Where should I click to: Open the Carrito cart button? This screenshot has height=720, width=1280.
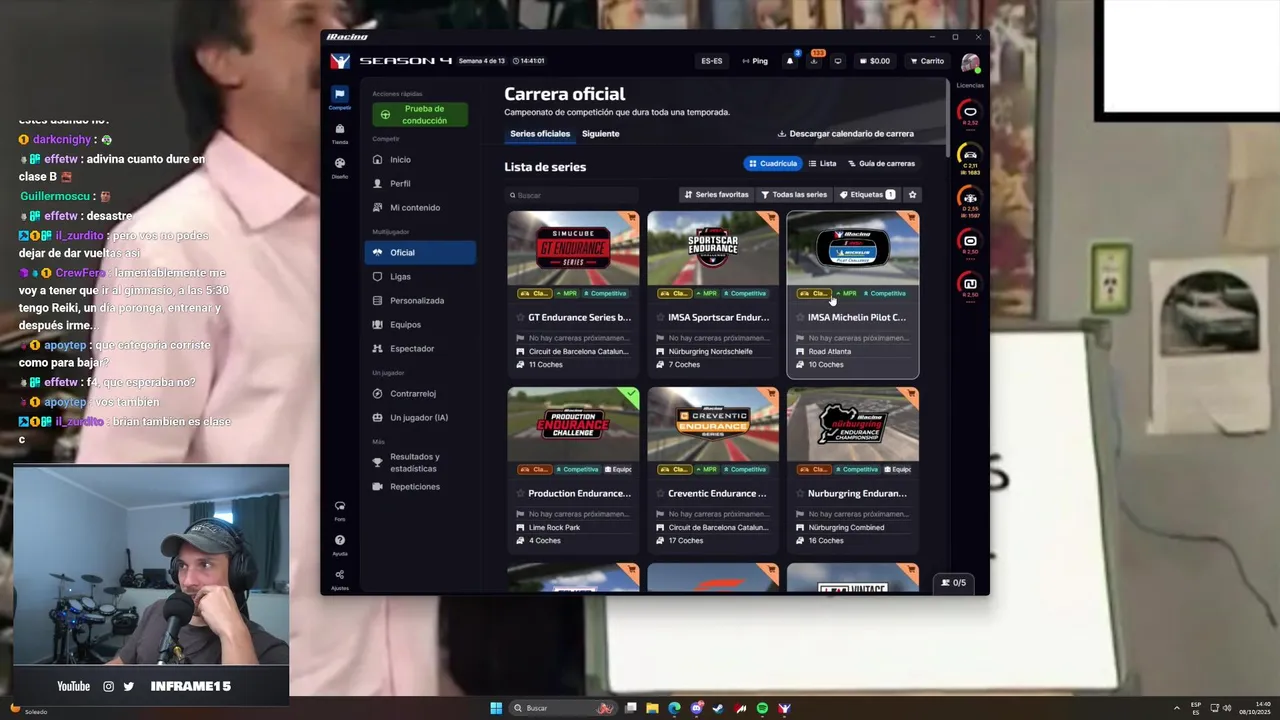tap(927, 61)
